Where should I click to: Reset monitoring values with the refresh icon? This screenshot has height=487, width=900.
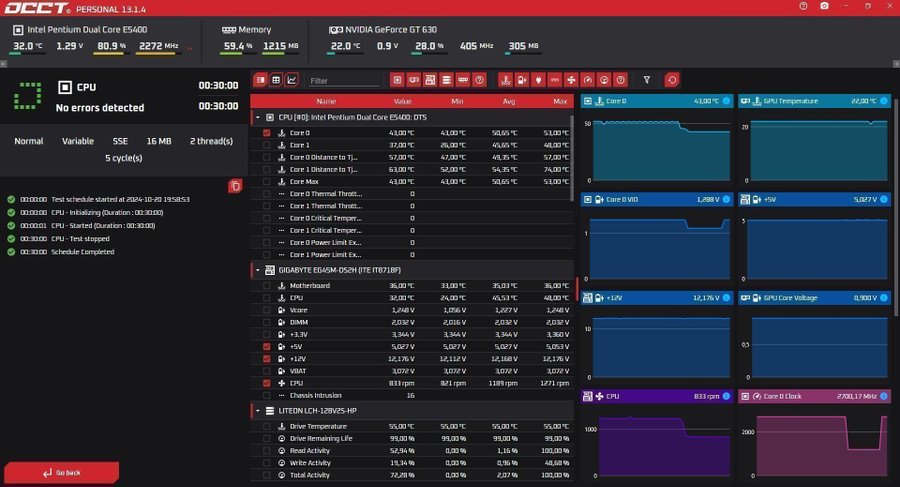[x=672, y=80]
